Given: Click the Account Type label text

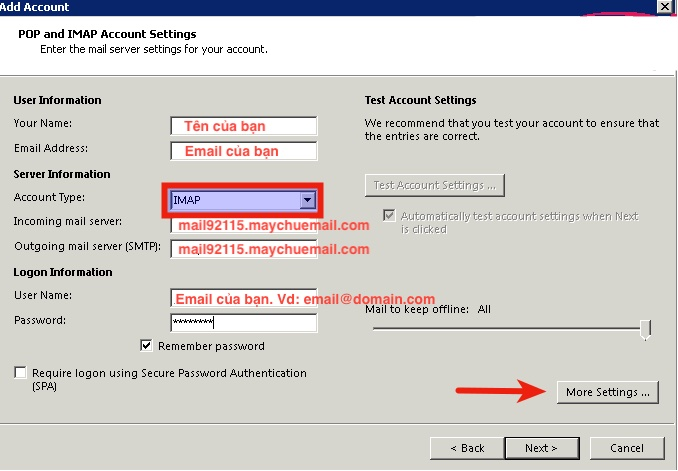Looking at the screenshot, I should pos(49,198).
